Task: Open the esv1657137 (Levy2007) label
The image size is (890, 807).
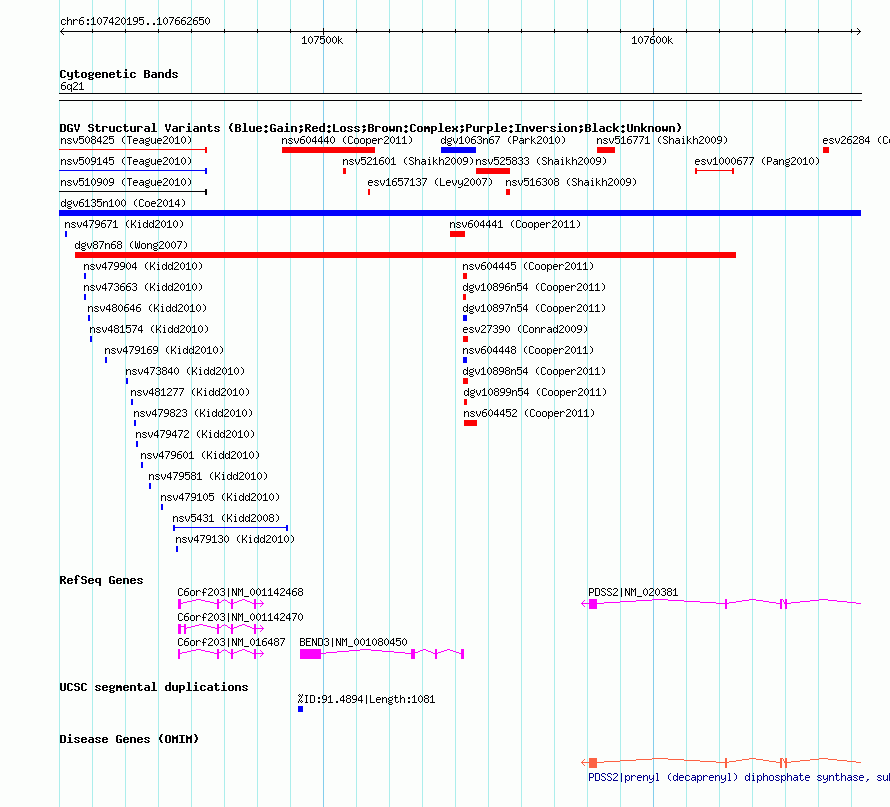Action: click(x=430, y=182)
